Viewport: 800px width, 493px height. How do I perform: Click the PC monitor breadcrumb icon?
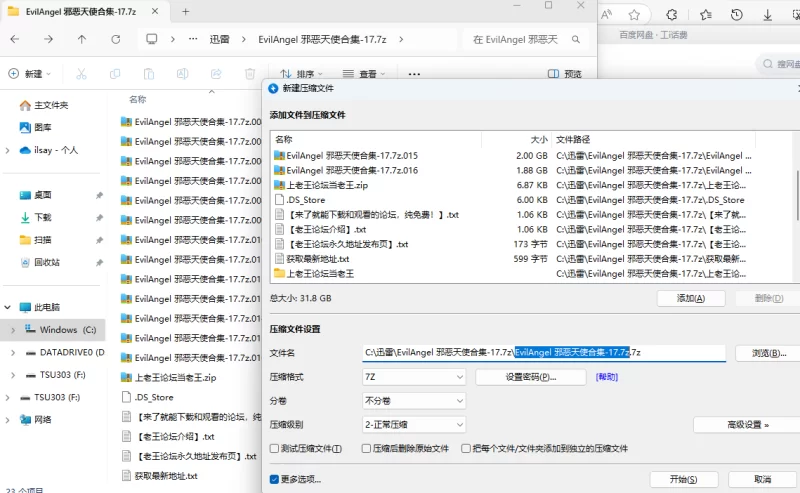point(152,39)
